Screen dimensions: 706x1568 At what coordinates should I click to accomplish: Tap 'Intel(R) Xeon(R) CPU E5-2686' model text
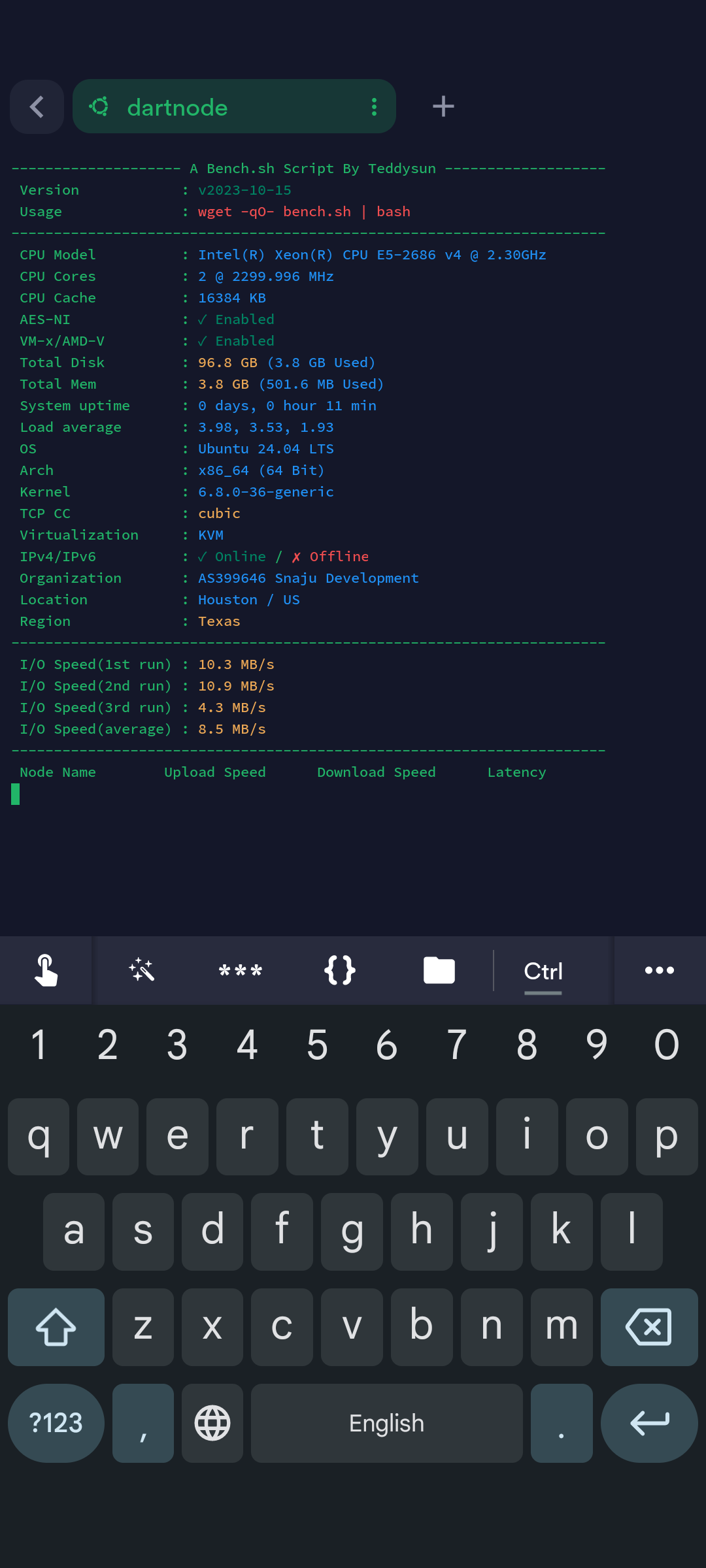317,255
